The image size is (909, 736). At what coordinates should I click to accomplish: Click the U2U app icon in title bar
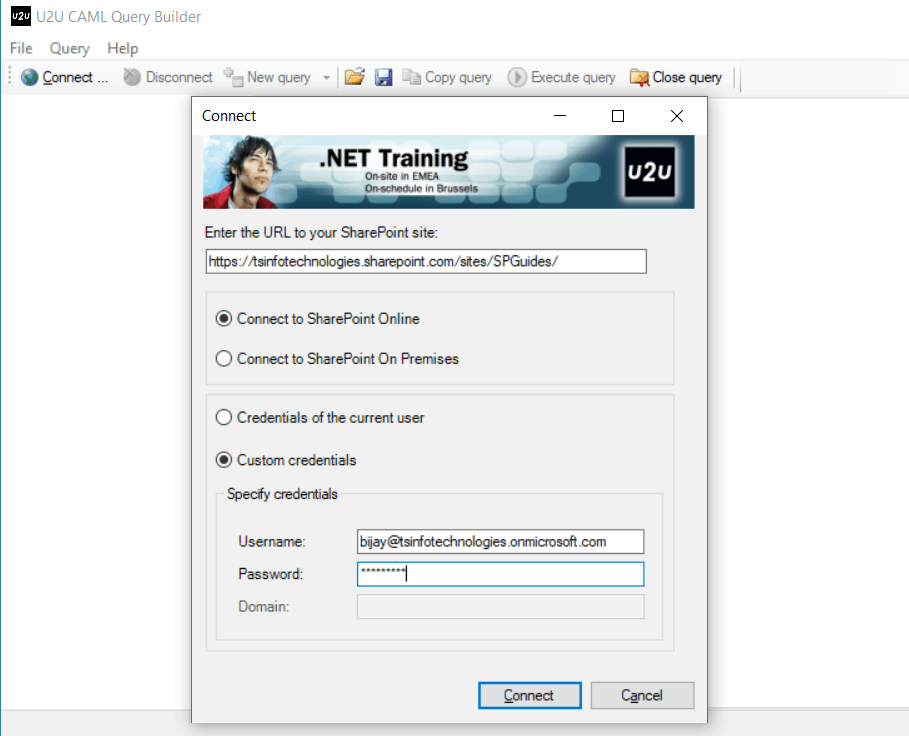tap(21, 16)
